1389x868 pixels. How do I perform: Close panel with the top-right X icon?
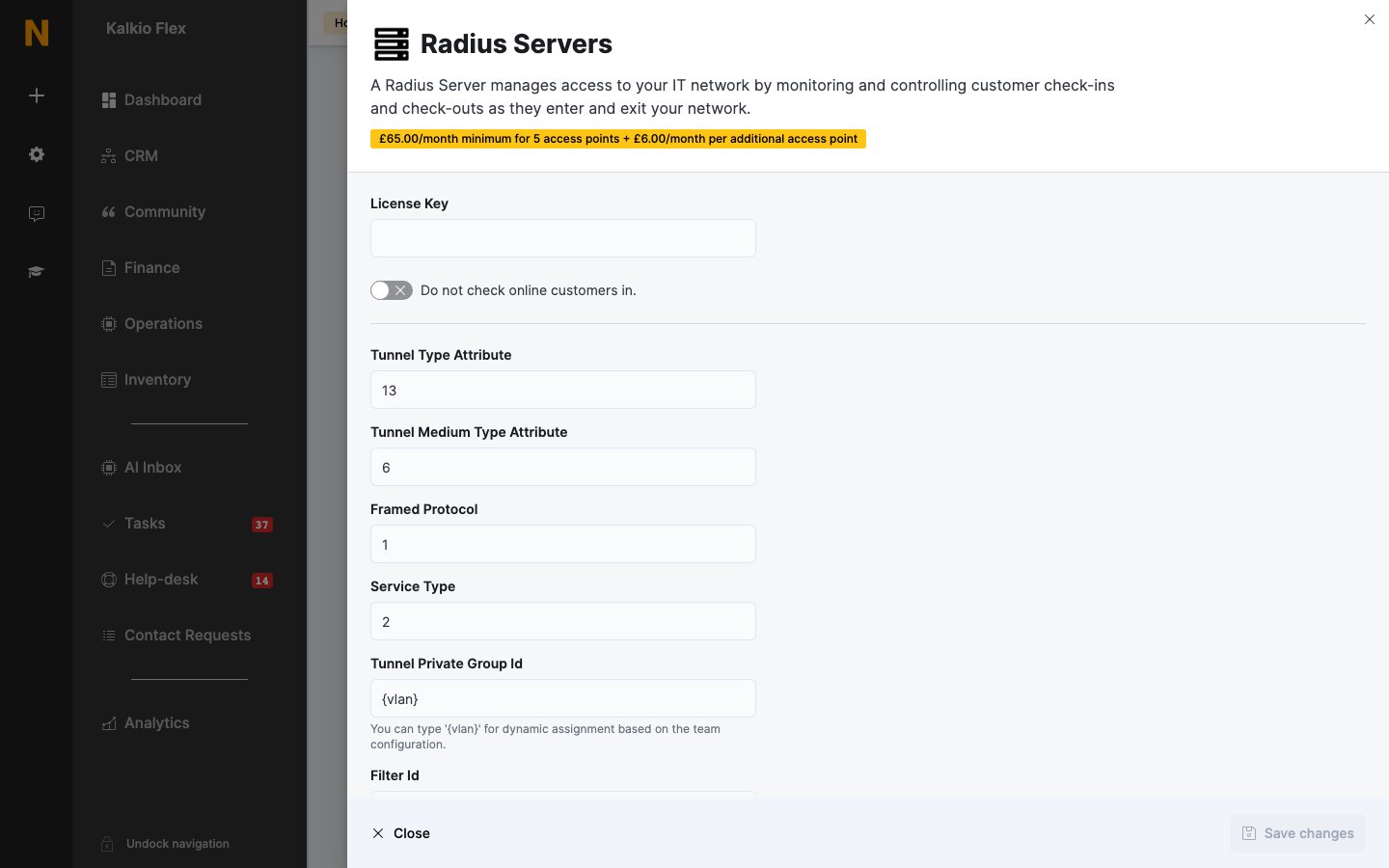pyautogui.click(x=1370, y=19)
